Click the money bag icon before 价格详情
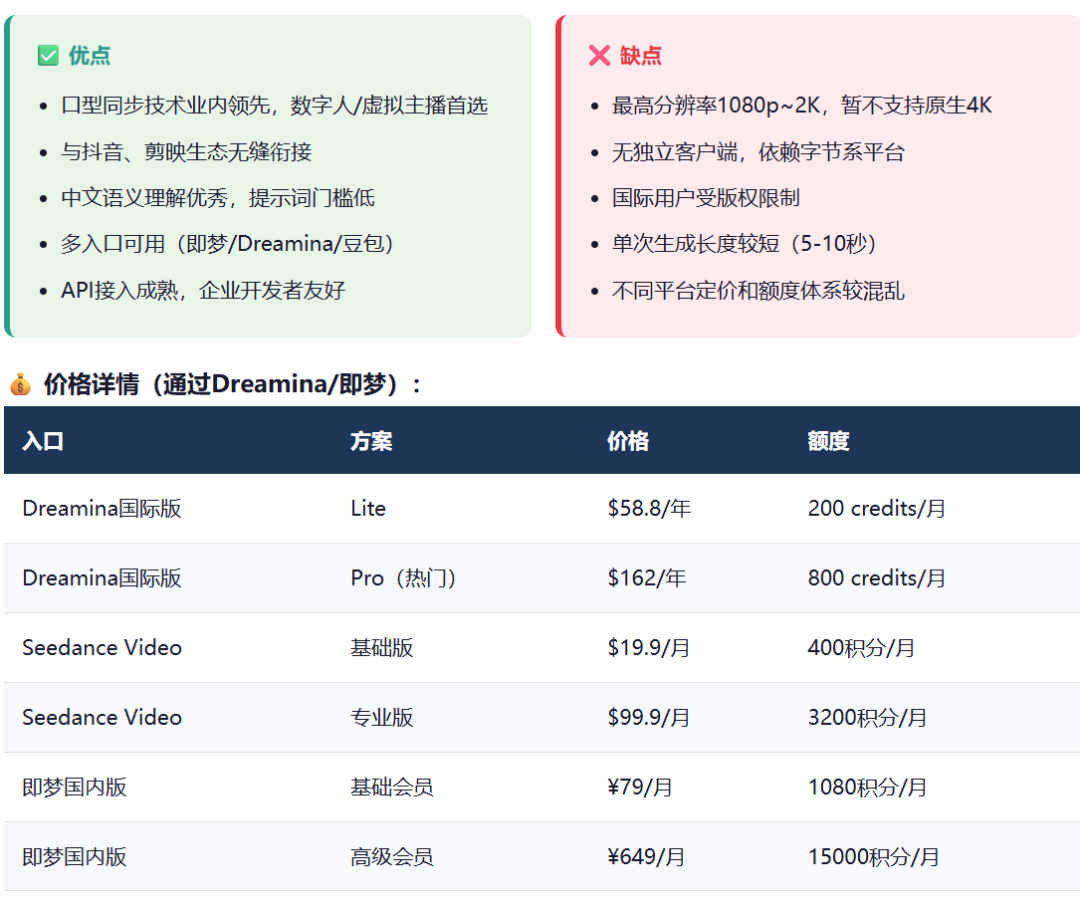This screenshot has width=1080, height=907. tap(21, 384)
